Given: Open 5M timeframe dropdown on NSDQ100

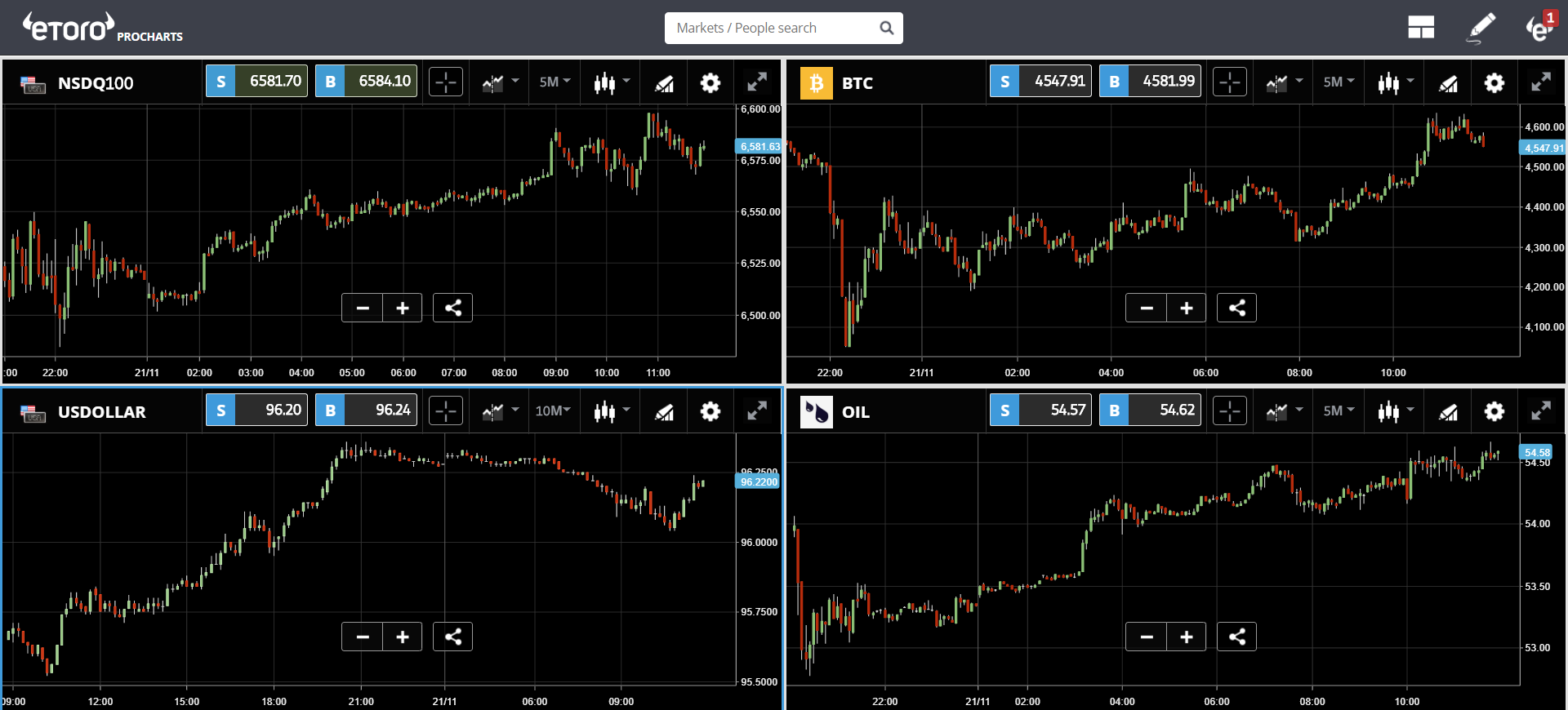Looking at the screenshot, I should coord(555,82).
